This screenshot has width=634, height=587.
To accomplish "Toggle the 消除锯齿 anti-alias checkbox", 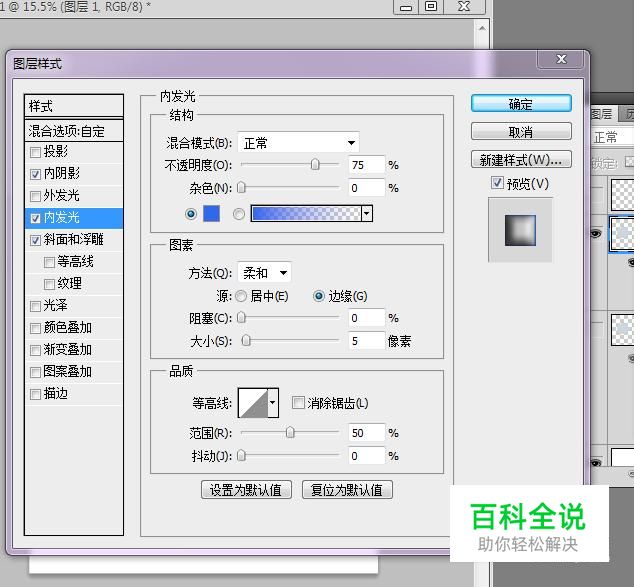I will [x=298, y=403].
